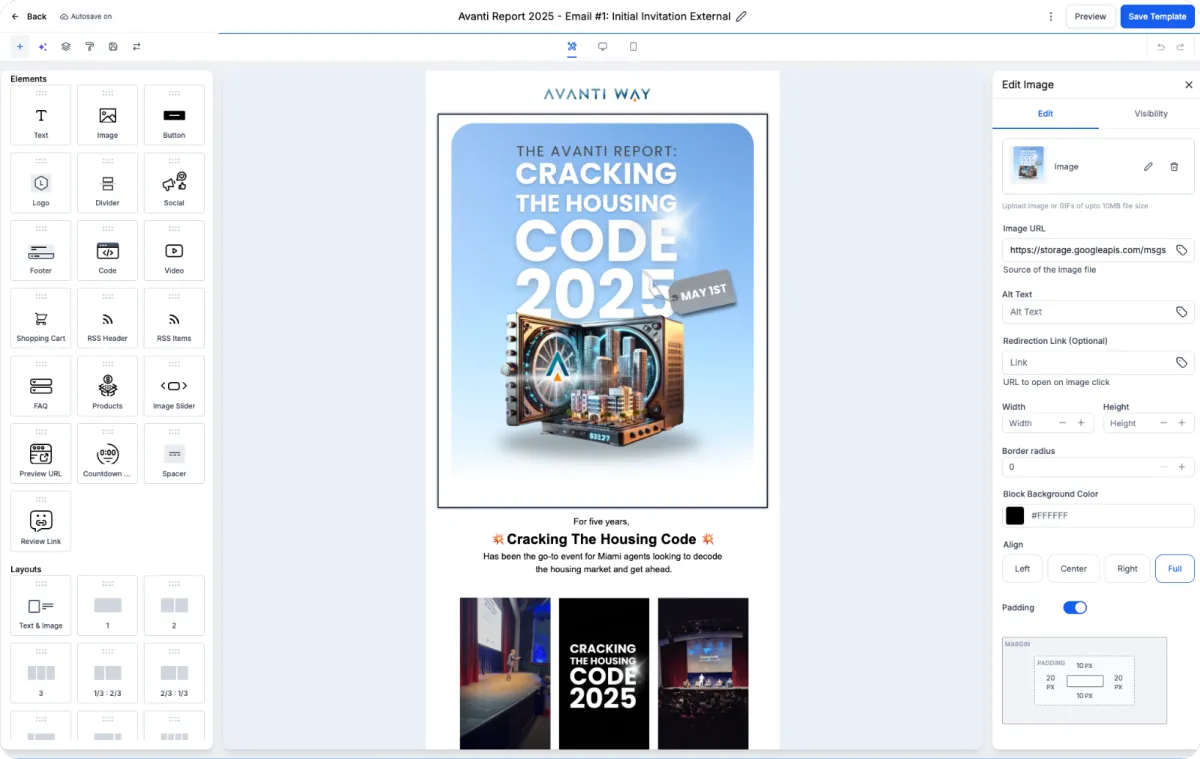Click the image thumbnail in Edit panel
The width and height of the screenshot is (1200, 759).
(x=1028, y=166)
